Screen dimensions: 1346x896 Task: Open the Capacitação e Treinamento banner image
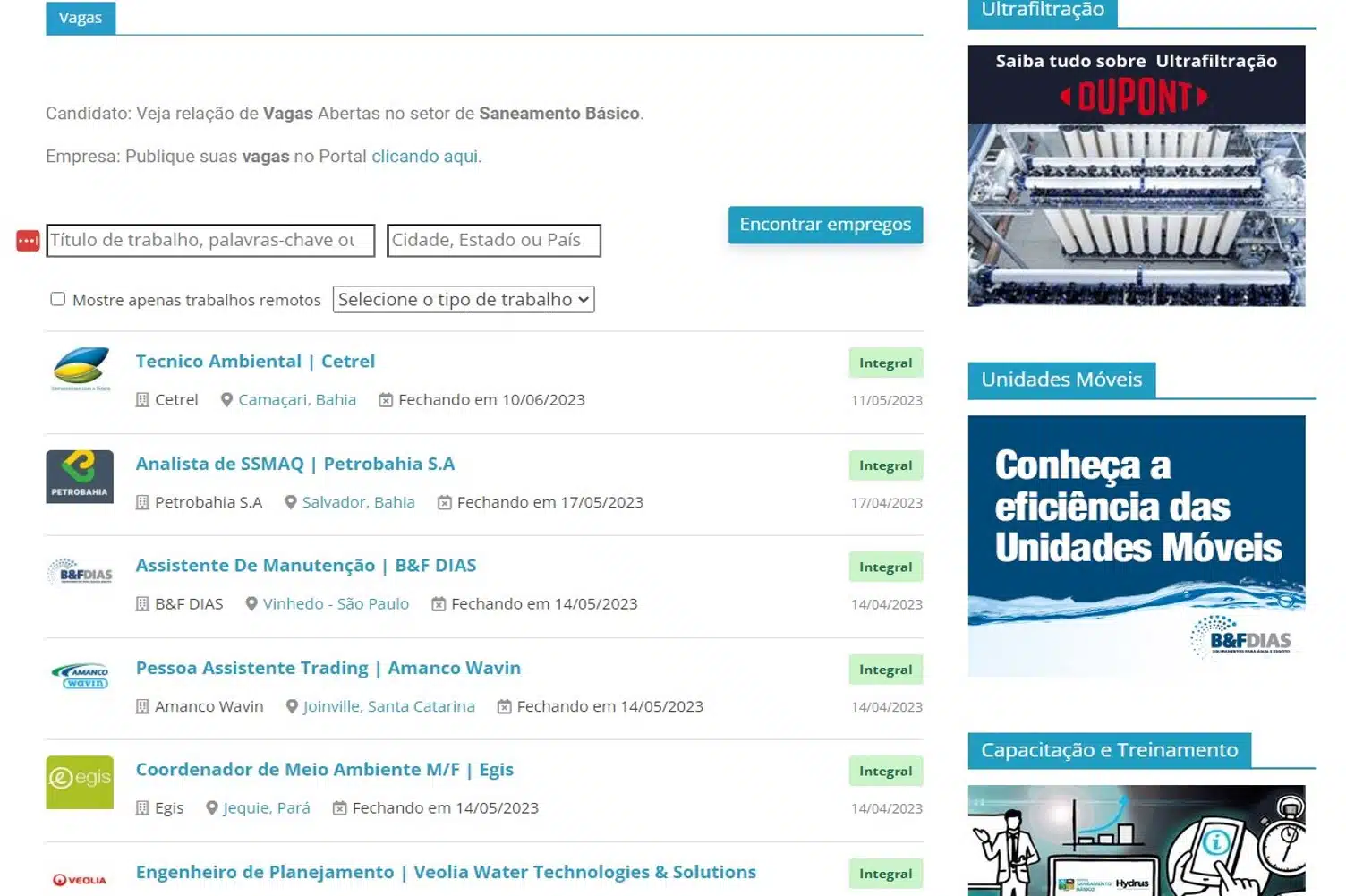(x=1137, y=841)
